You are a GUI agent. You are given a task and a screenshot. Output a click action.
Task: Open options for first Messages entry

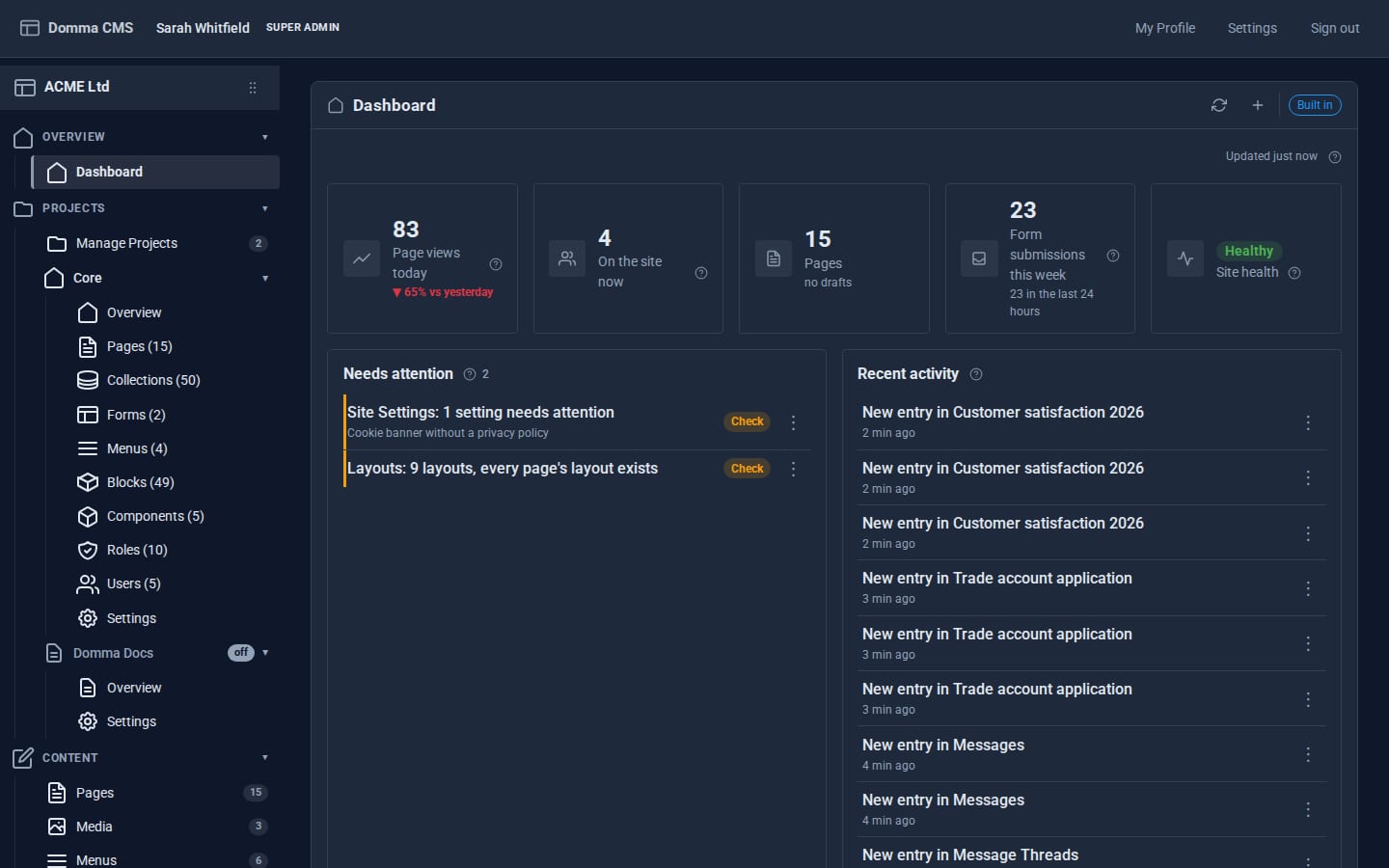point(1308,754)
